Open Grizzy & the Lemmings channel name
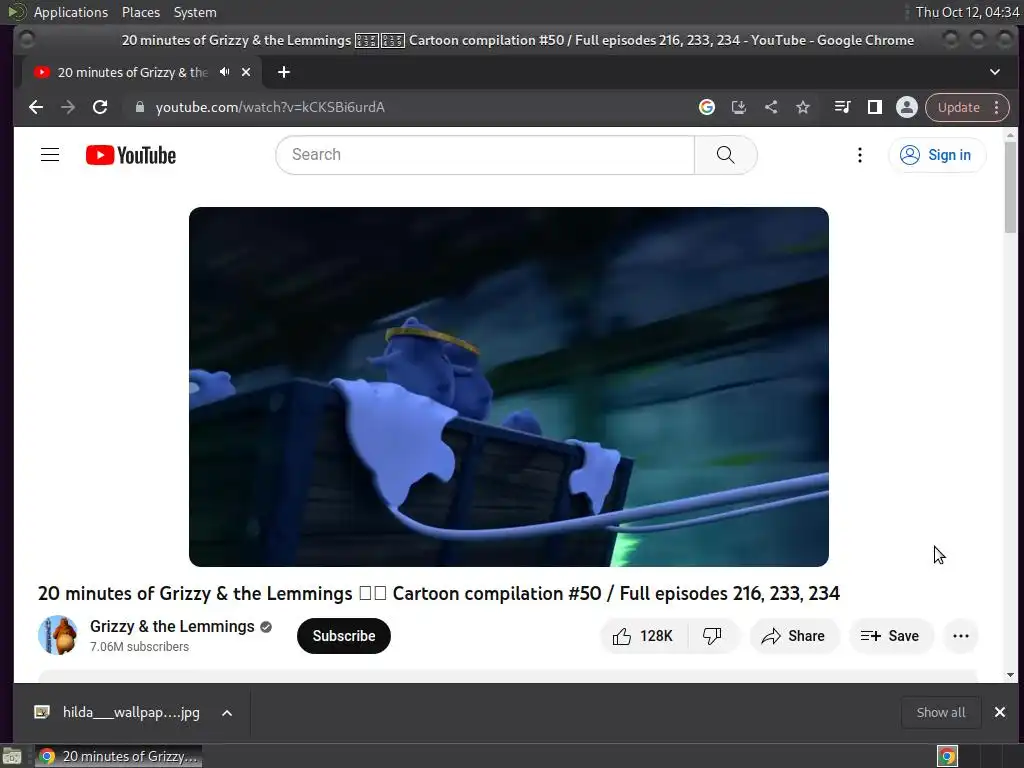 172,626
